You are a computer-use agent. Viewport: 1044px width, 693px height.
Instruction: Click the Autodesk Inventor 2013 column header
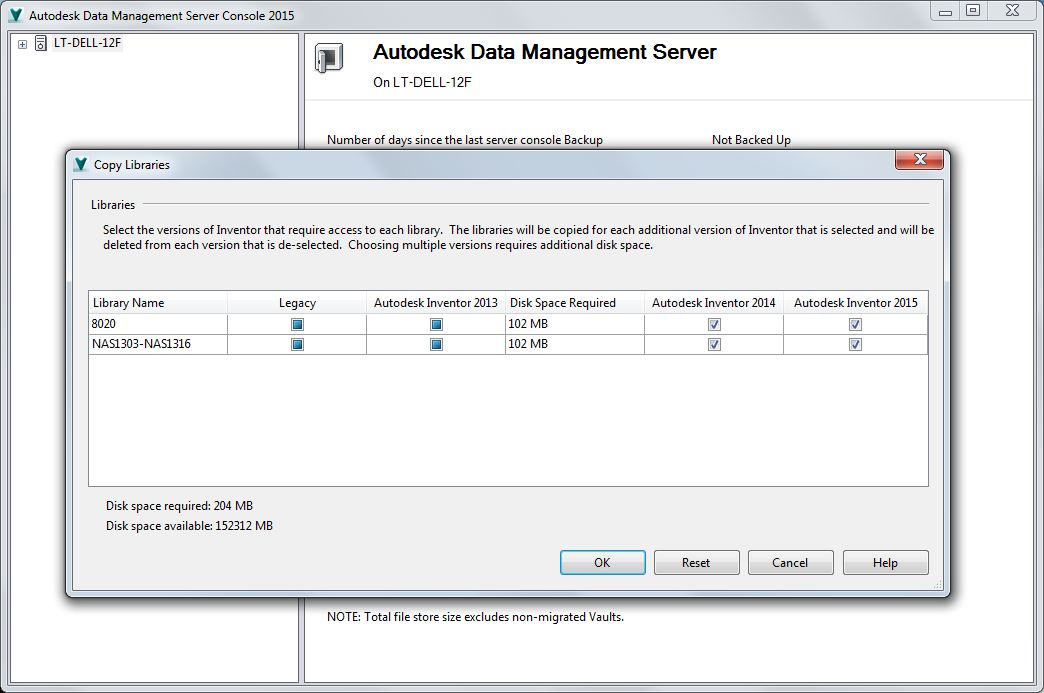pyautogui.click(x=436, y=303)
